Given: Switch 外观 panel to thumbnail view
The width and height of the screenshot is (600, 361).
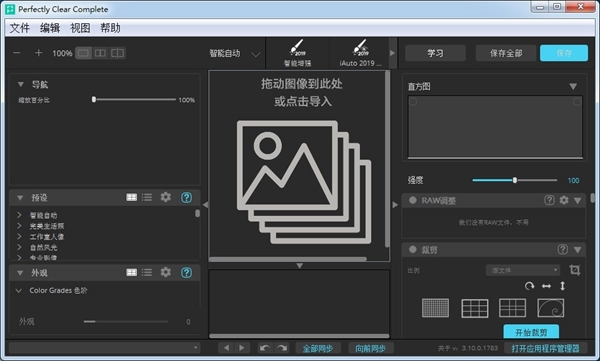Looking at the screenshot, I should (x=132, y=272).
